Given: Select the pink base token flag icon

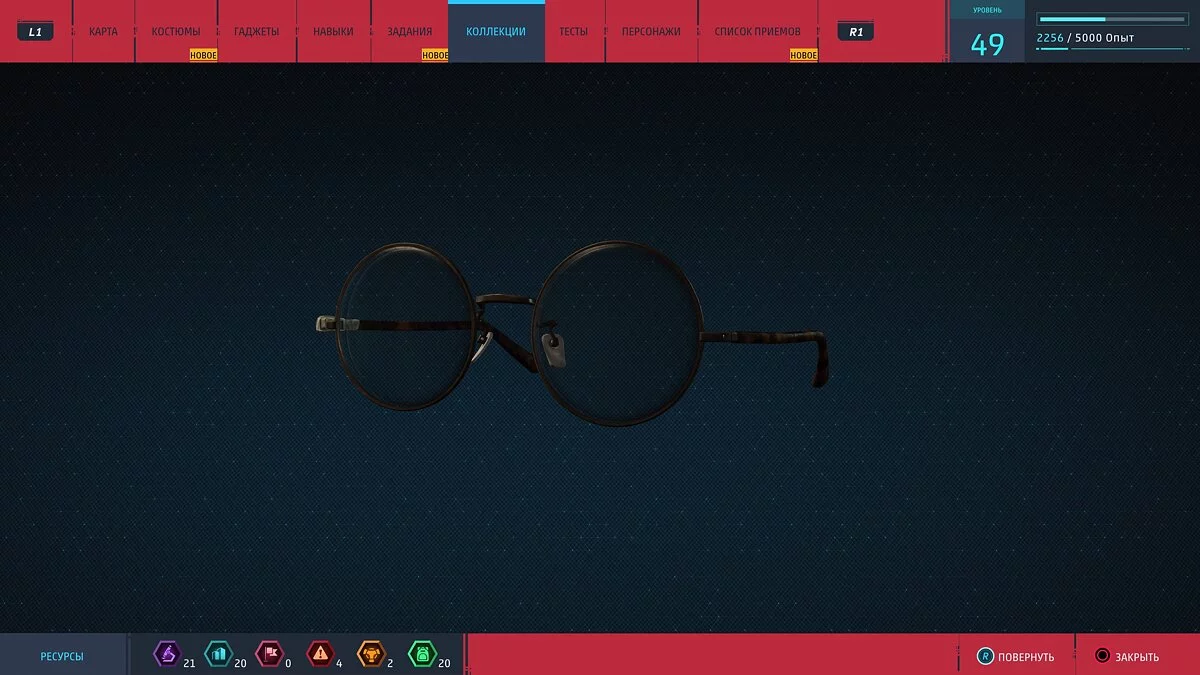Looking at the screenshot, I should [268, 654].
